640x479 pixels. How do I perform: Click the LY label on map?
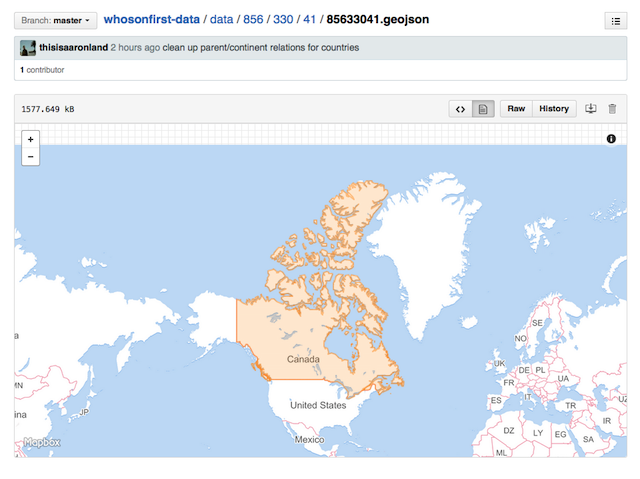point(538,432)
